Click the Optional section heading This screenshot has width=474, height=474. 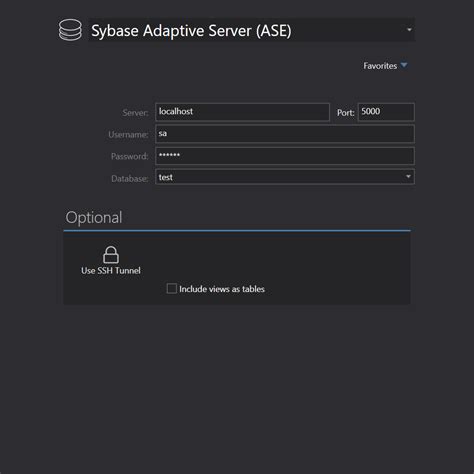94,218
